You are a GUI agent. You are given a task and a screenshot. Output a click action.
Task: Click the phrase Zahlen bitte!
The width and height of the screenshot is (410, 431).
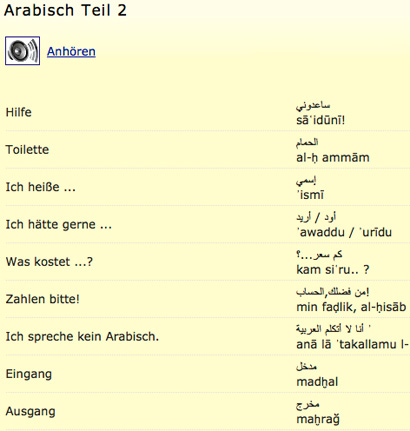tap(43, 299)
